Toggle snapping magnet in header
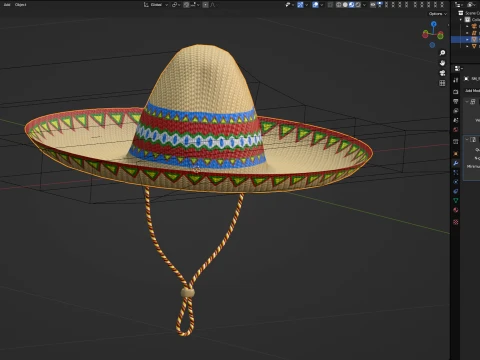Viewport: 480px width, 360px height. click(187, 5)
